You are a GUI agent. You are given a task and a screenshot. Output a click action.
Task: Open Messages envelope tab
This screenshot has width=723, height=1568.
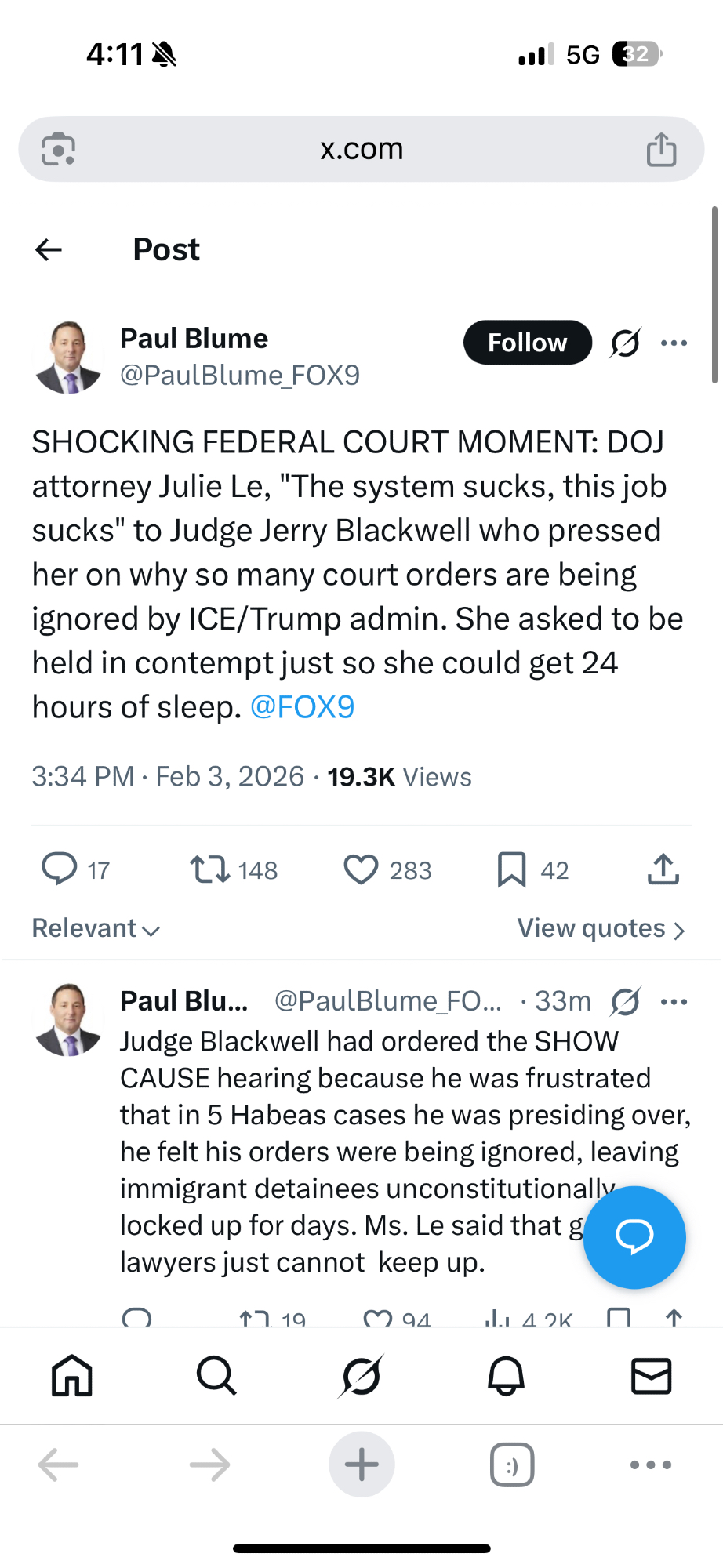pyautogui.click(x=651, y=1376)
